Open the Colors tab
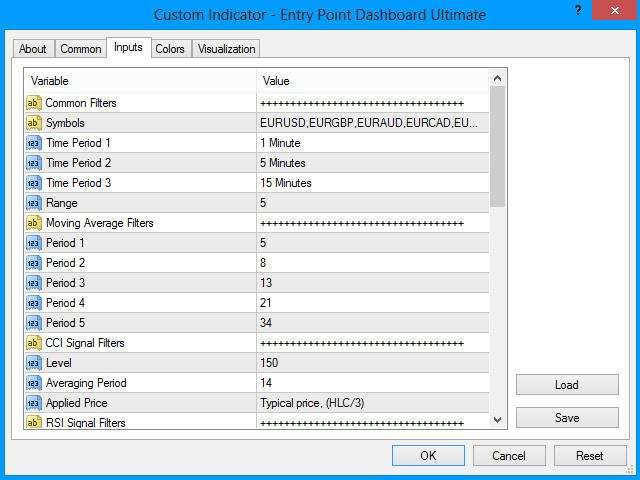 pyautogui.click(x=170, y=49)
